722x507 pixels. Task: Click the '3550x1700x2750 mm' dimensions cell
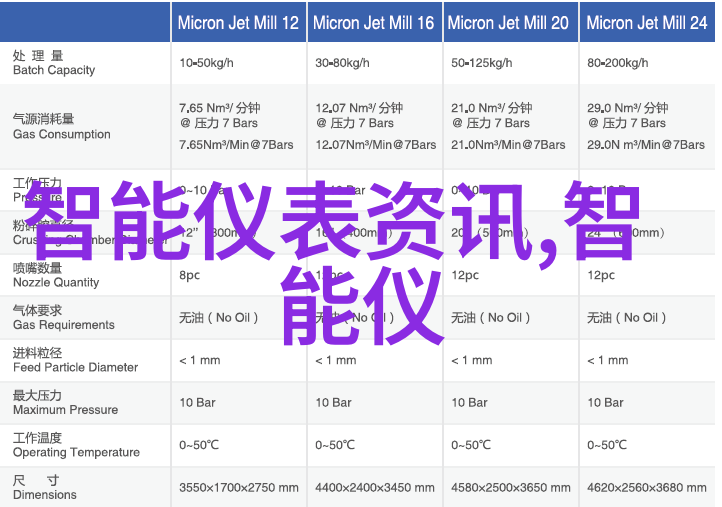(x=239, y=487)
